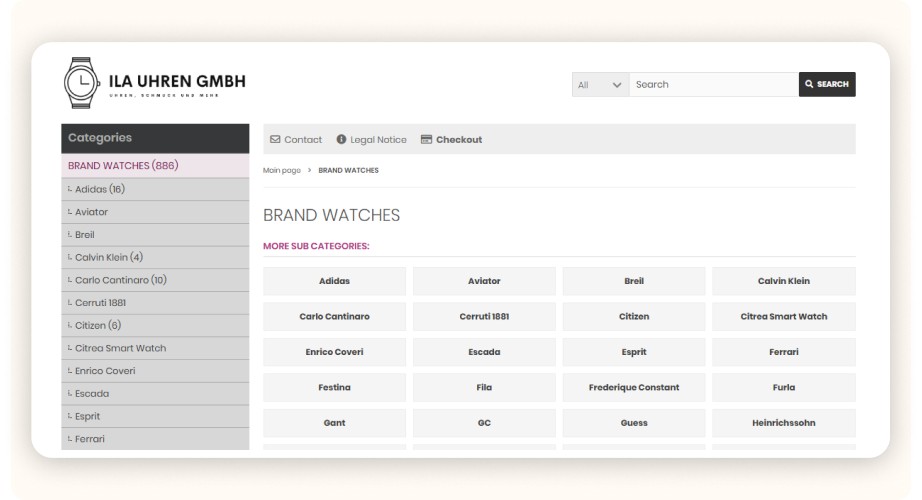
Task: Open Fila sub category tile
Action: coord(484,388)
